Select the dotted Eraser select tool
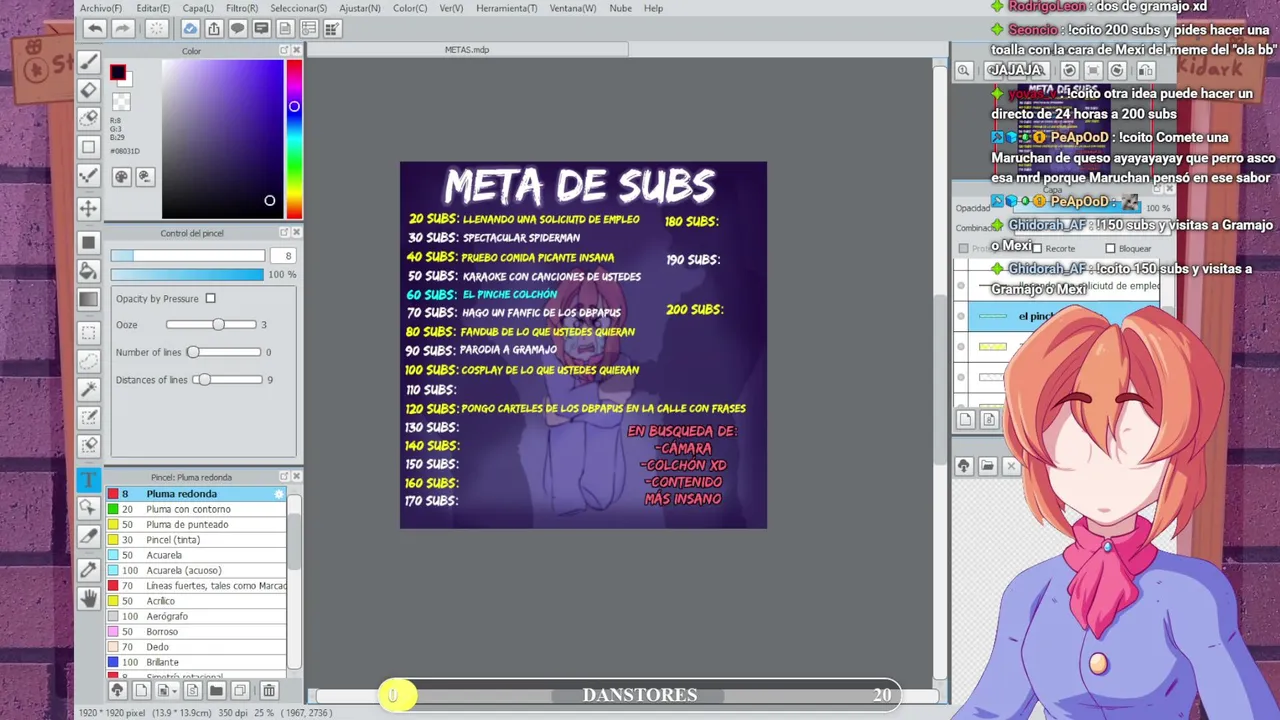The width and height of the screenshot is (1280, 720). coord(88,118)
